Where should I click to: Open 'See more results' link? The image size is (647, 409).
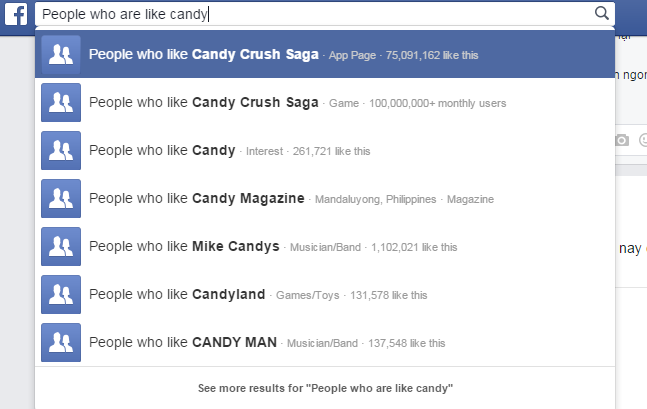[x=325, y=387]
